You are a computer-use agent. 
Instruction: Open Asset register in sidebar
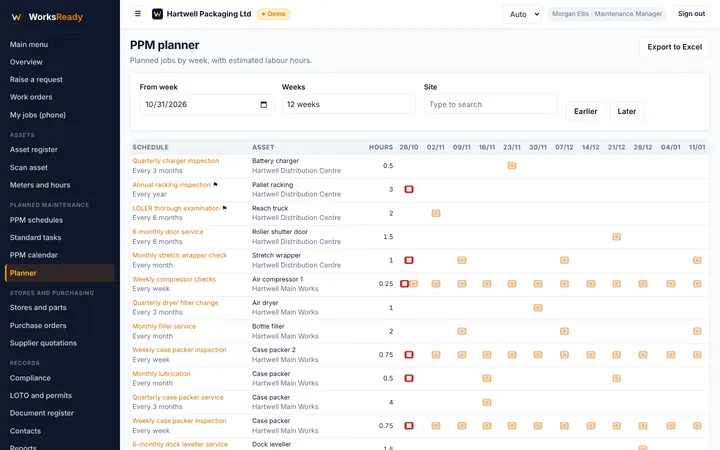tap(34, 150)
